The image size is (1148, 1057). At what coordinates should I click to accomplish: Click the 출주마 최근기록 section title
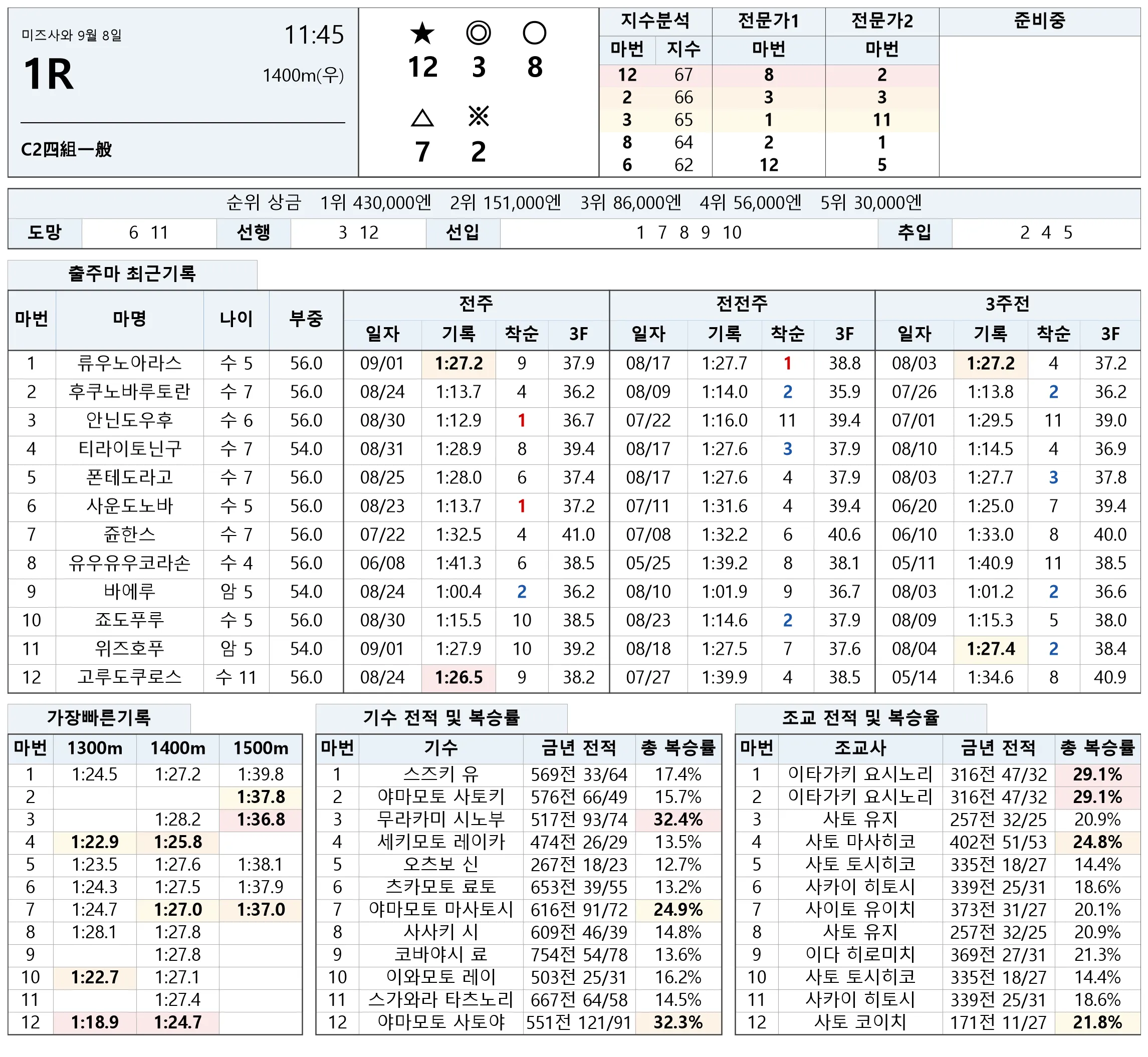(x=132, y=274)
